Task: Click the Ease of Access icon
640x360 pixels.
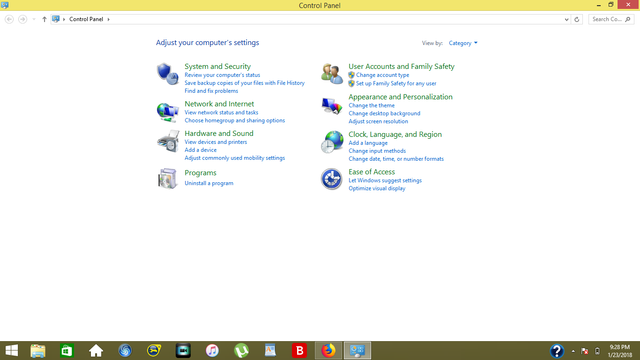Action: point(331,179)
